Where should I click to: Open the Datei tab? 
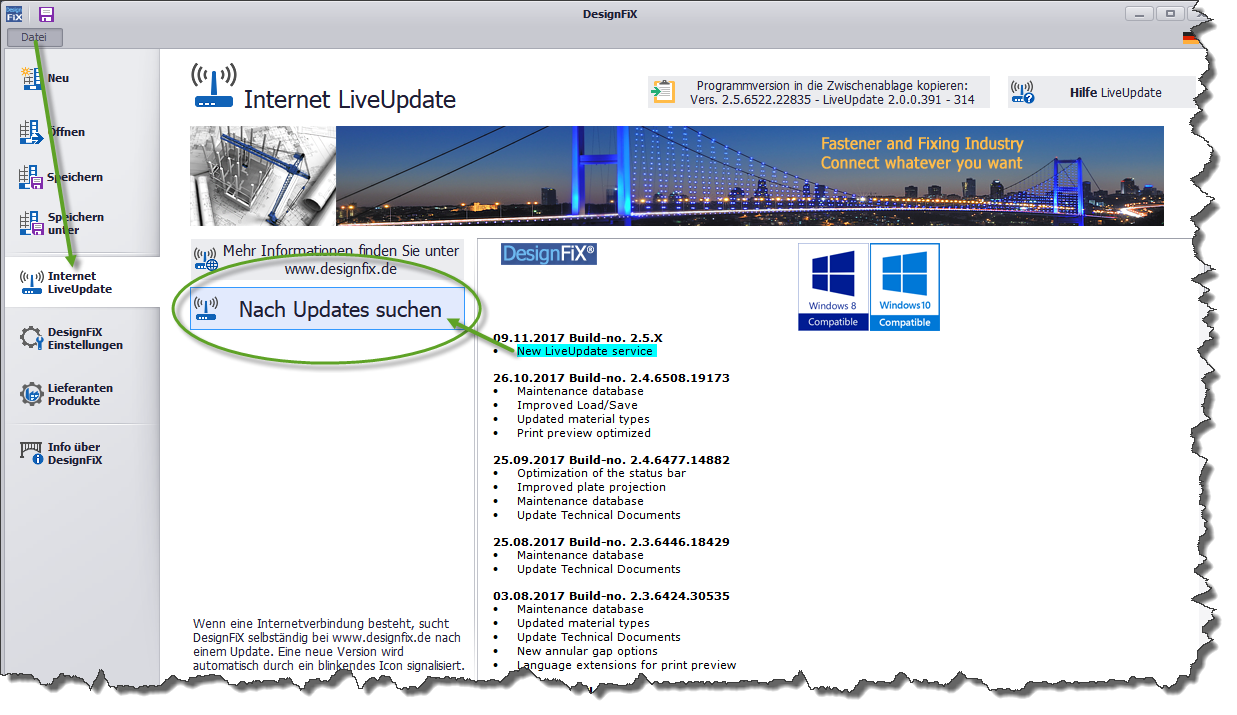point(34,37)
